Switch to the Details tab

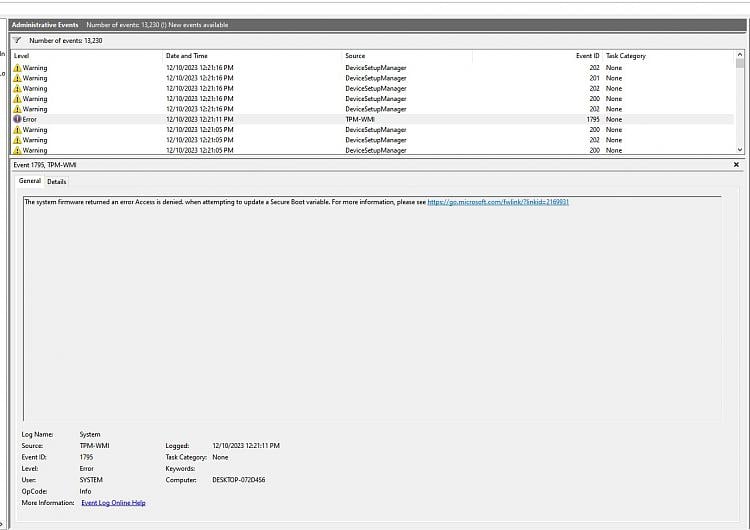[57, 181]
